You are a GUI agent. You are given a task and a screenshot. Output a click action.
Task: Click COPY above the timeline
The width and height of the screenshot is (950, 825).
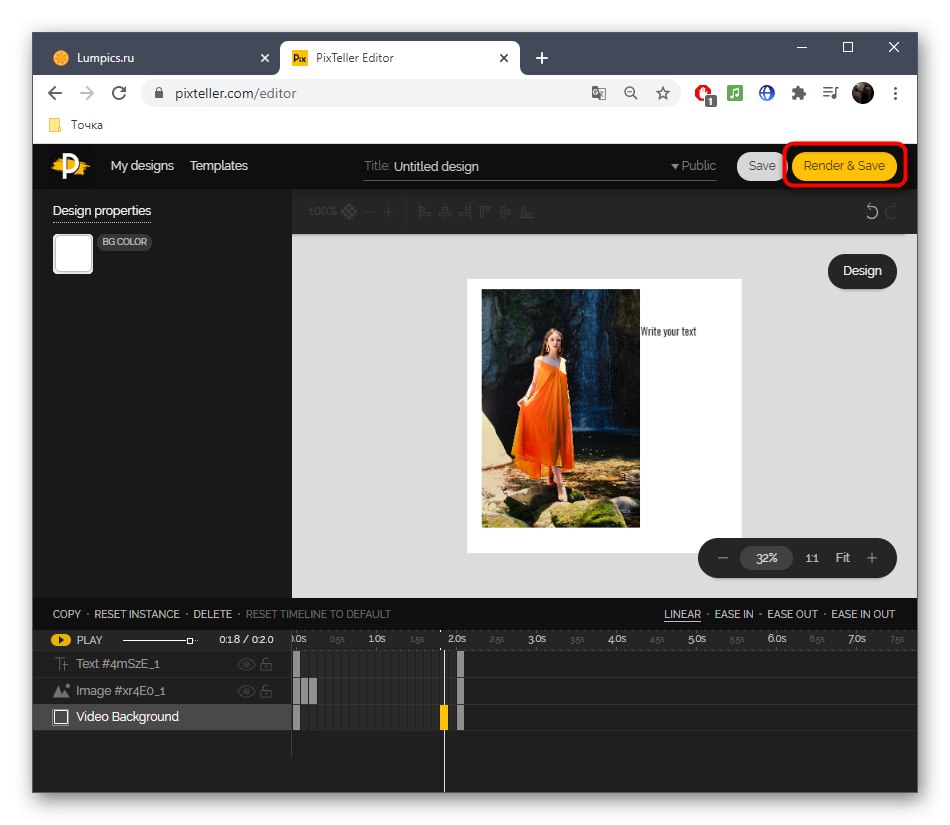click(66, 614)
